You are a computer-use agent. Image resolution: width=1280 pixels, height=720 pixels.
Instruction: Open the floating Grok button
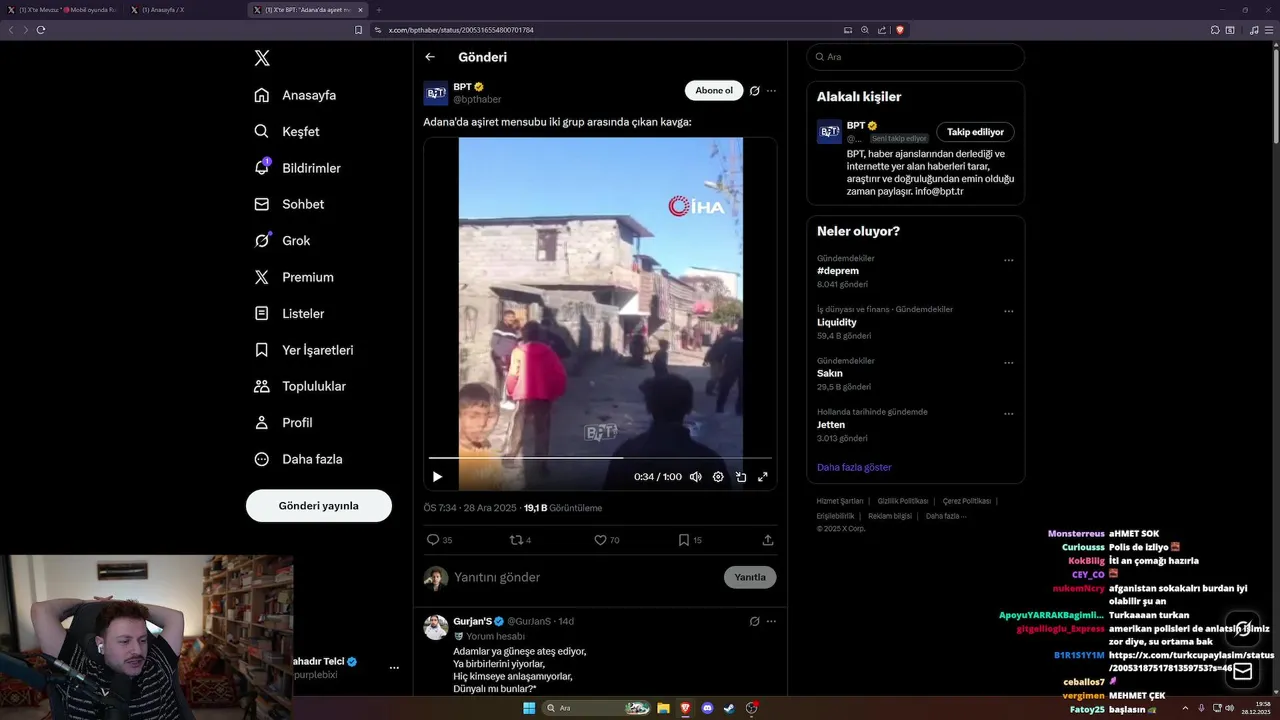(1243, 628)
